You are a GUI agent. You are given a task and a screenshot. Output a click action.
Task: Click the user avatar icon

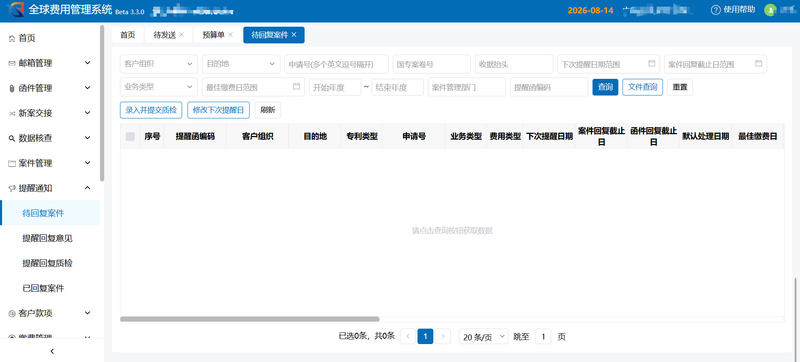point(770,10)
